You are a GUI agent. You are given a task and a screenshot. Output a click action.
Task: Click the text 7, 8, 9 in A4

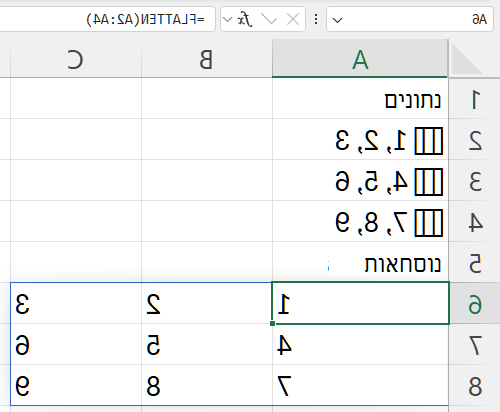tap(371, 223)
